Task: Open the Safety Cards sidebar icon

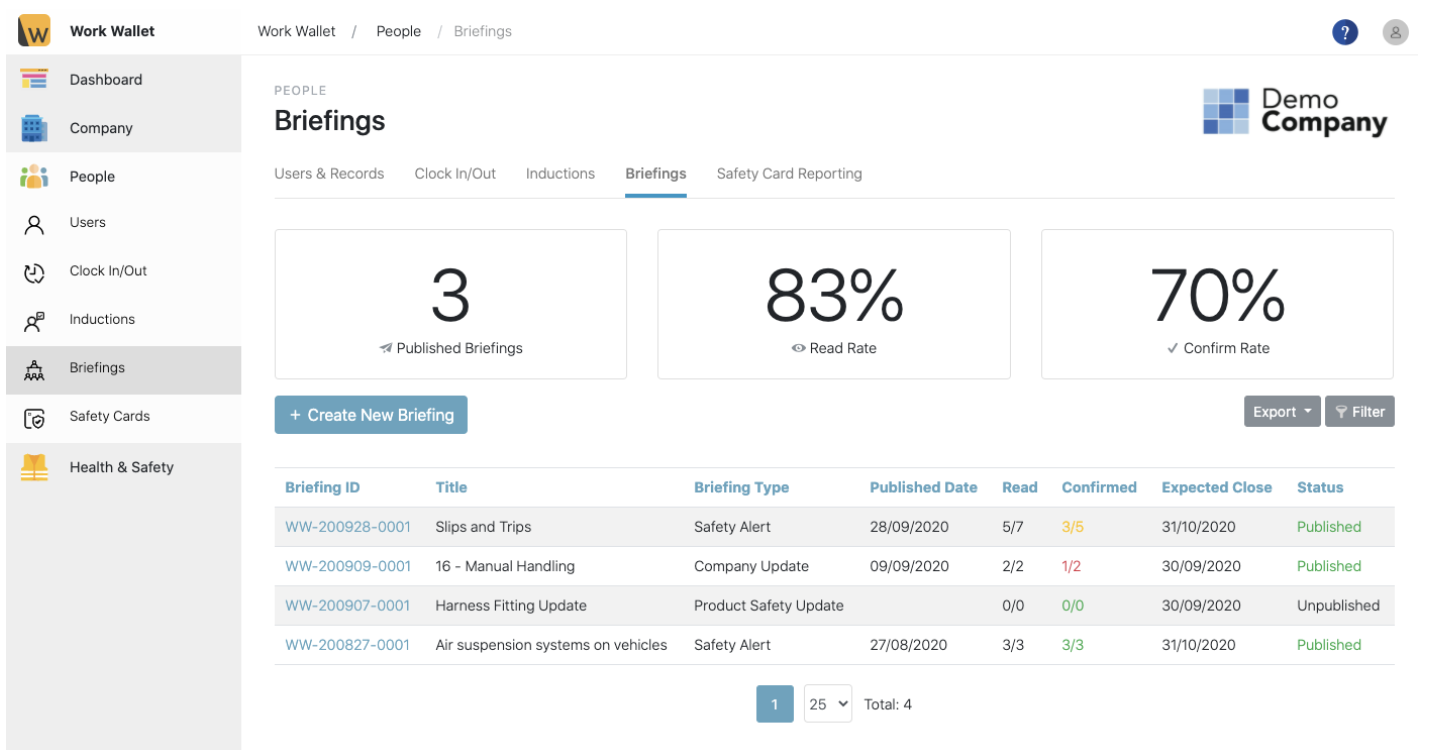Action: pyautogui.click(x=34, y=417)
